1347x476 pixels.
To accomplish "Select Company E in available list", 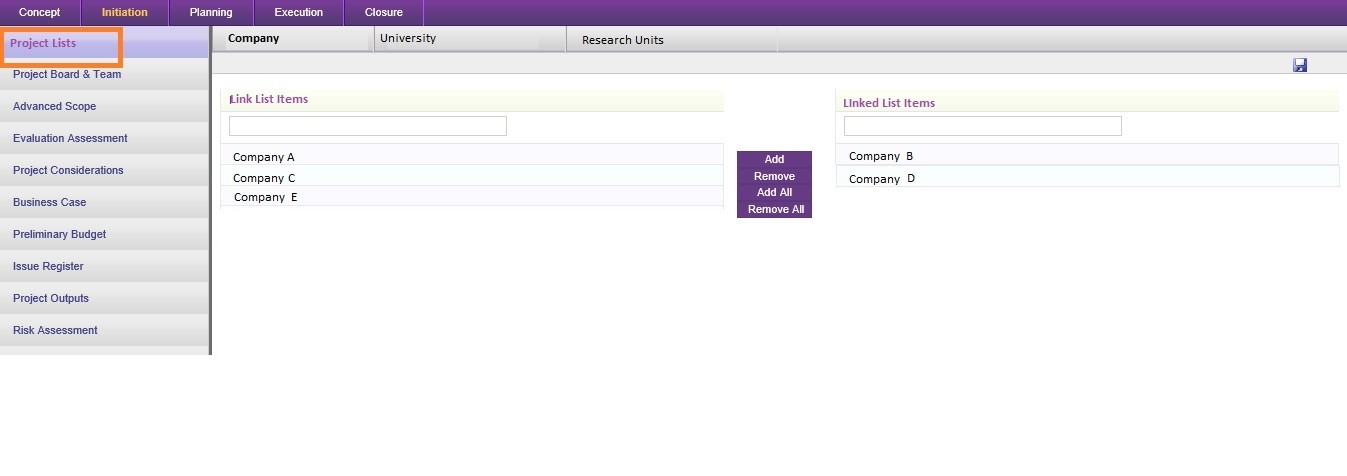I will 266,198.
